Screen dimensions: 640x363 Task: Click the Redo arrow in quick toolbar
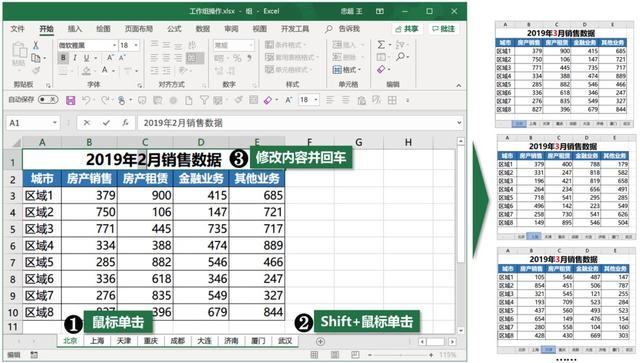coord(105,100)
